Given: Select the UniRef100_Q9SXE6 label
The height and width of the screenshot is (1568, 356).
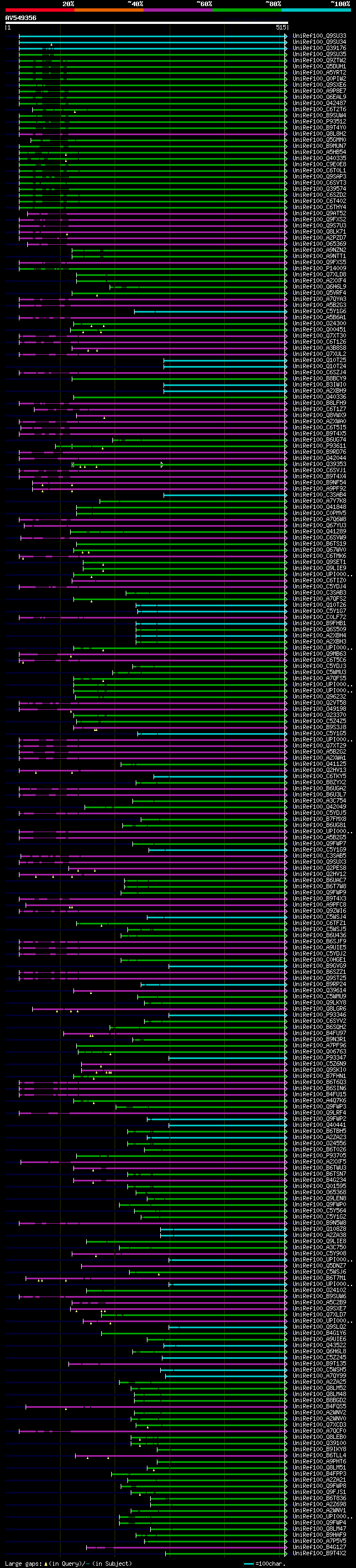Looking at the screenshot, I should pos(319,85).
